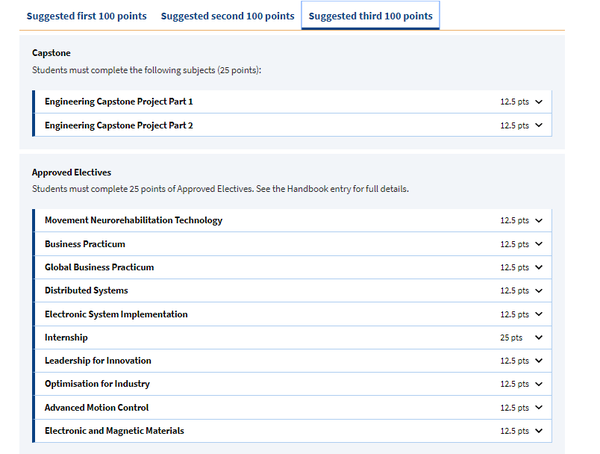Click chevron for Optimisation for Industry
Viewport: 600px width, 454px height.
pyautogui.click(x=539, y=384)
